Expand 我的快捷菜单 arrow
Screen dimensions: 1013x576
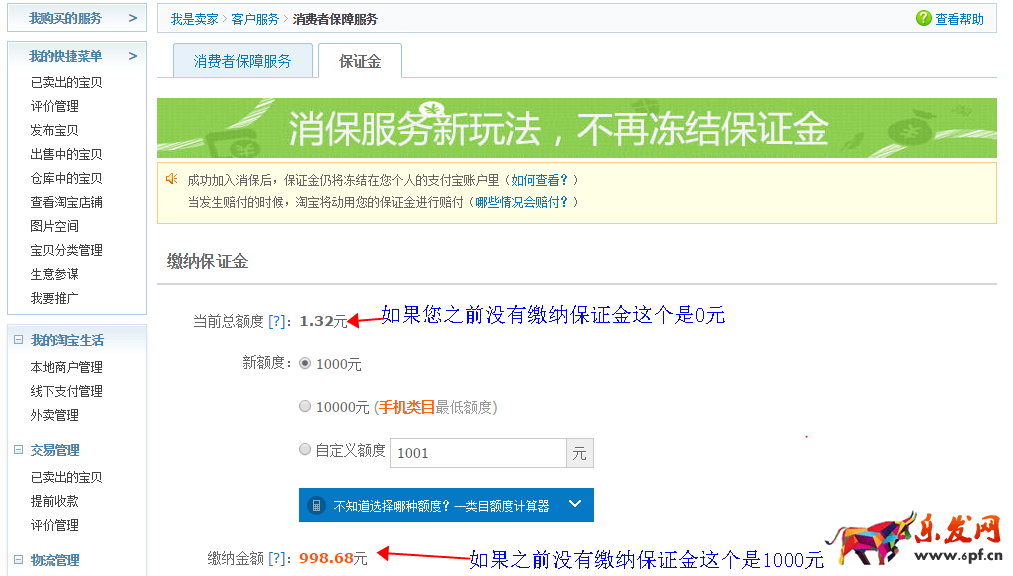pos(133,56)
